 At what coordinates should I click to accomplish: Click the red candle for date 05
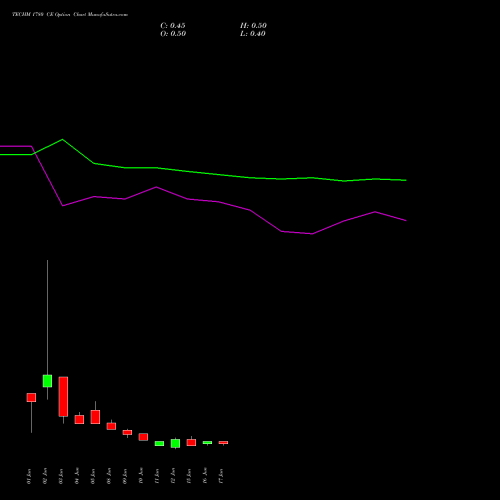click(95, 417)
